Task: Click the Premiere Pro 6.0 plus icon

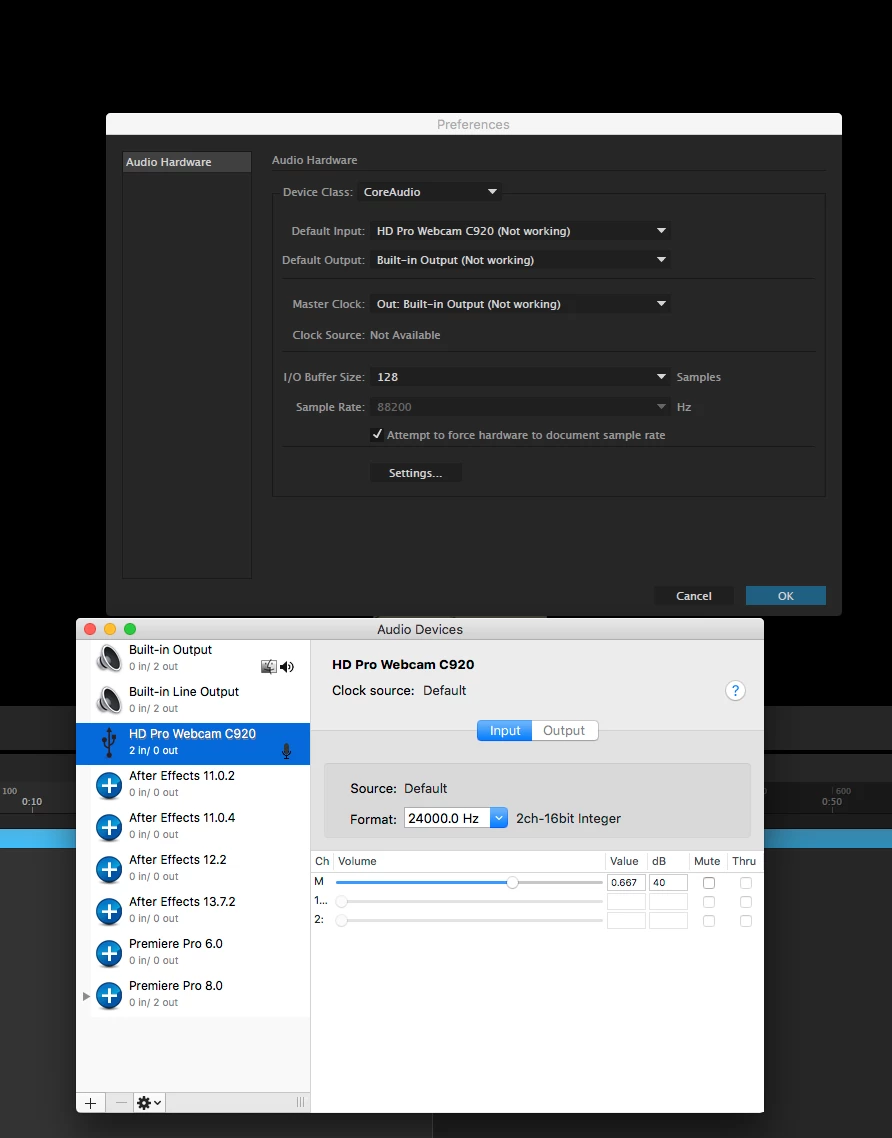Action: [x=110, y=953]
